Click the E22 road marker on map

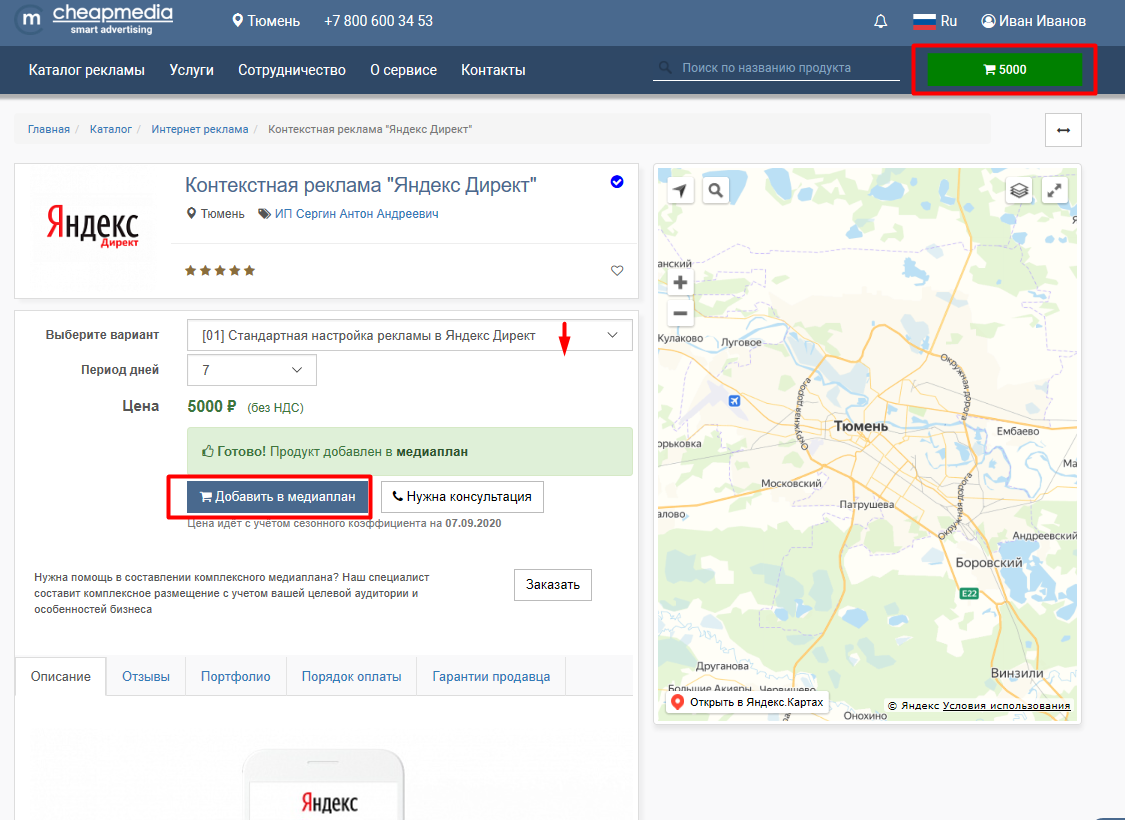click(x=969, y=593)
